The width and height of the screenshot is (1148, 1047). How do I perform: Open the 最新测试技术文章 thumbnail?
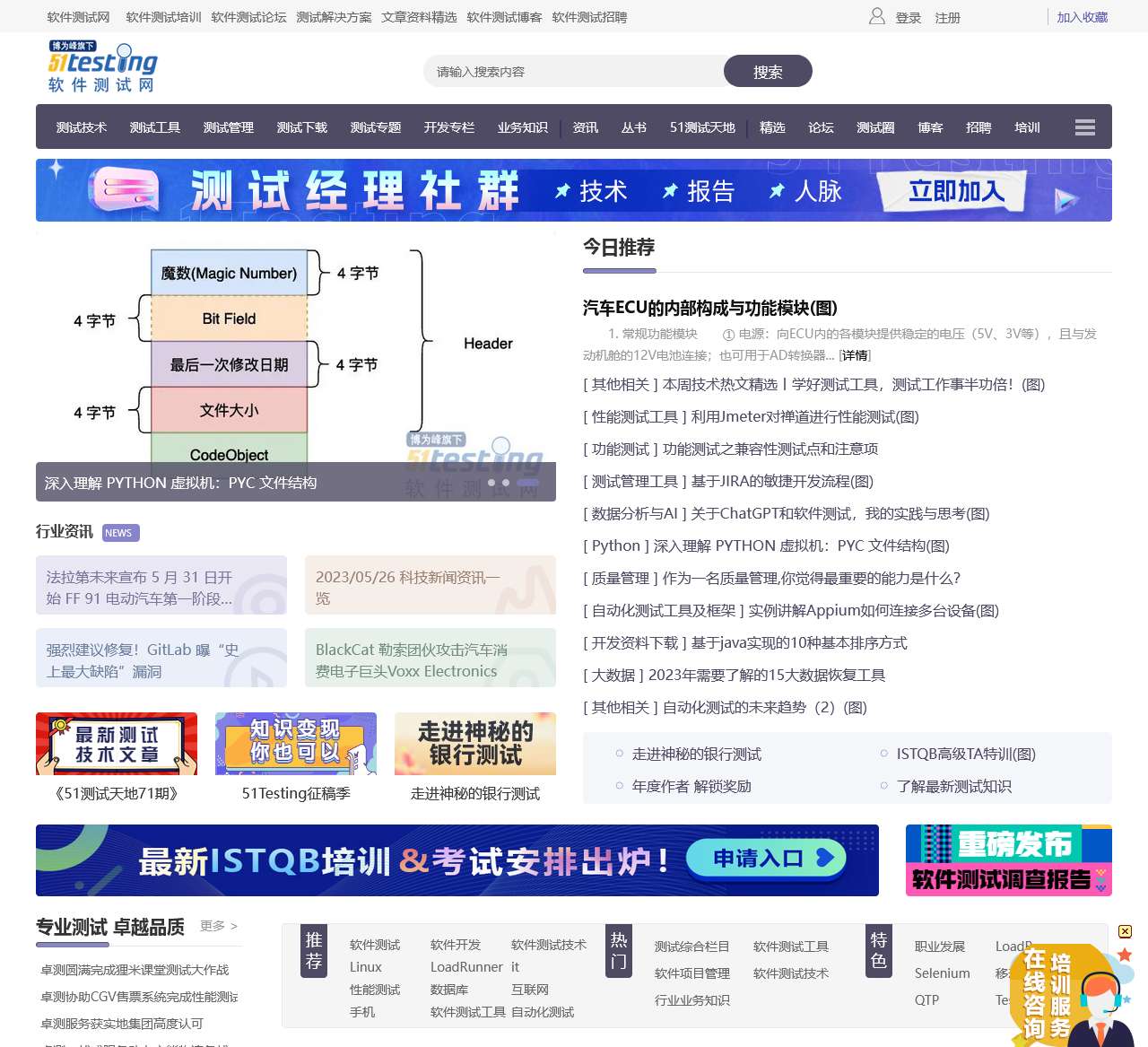click(117, 744)
